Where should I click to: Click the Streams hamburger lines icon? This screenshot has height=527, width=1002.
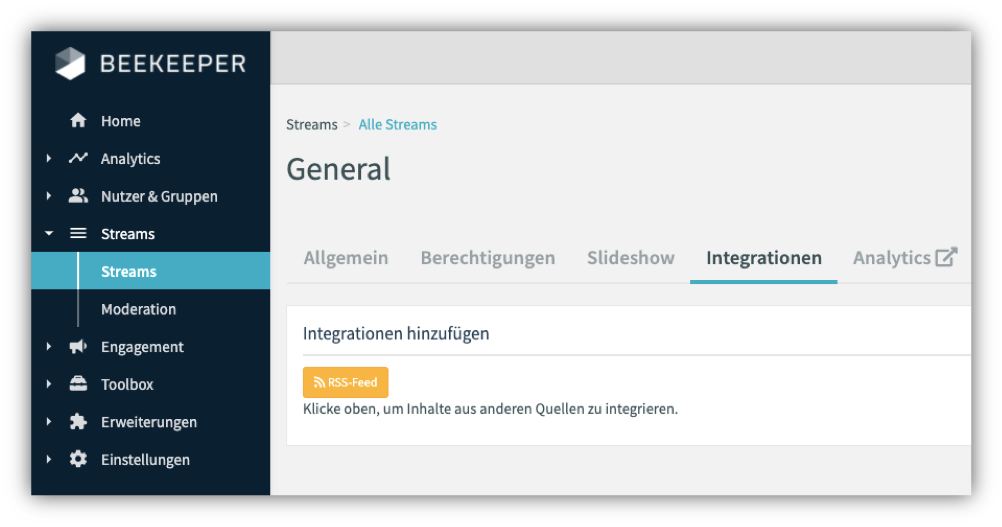(x=78, y=233)
